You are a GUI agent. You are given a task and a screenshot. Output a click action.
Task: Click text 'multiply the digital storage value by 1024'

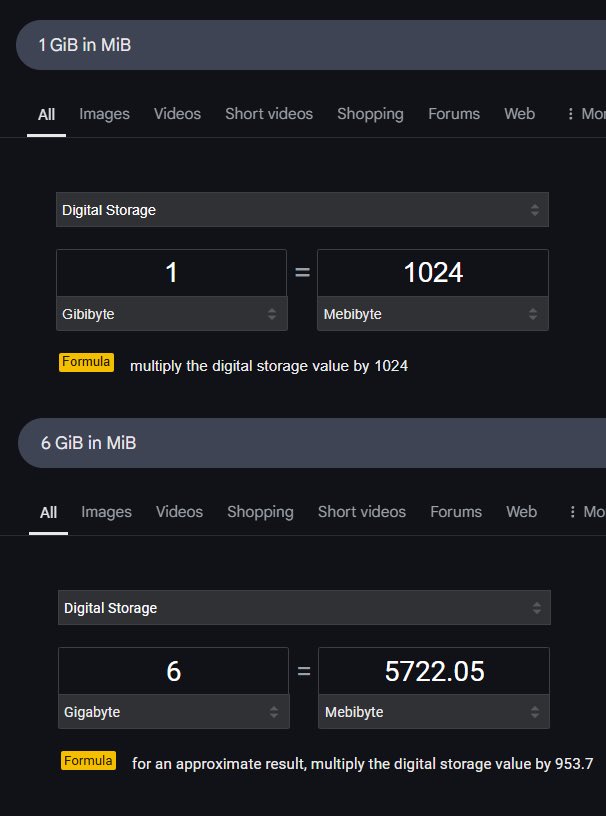pos(269,366)
